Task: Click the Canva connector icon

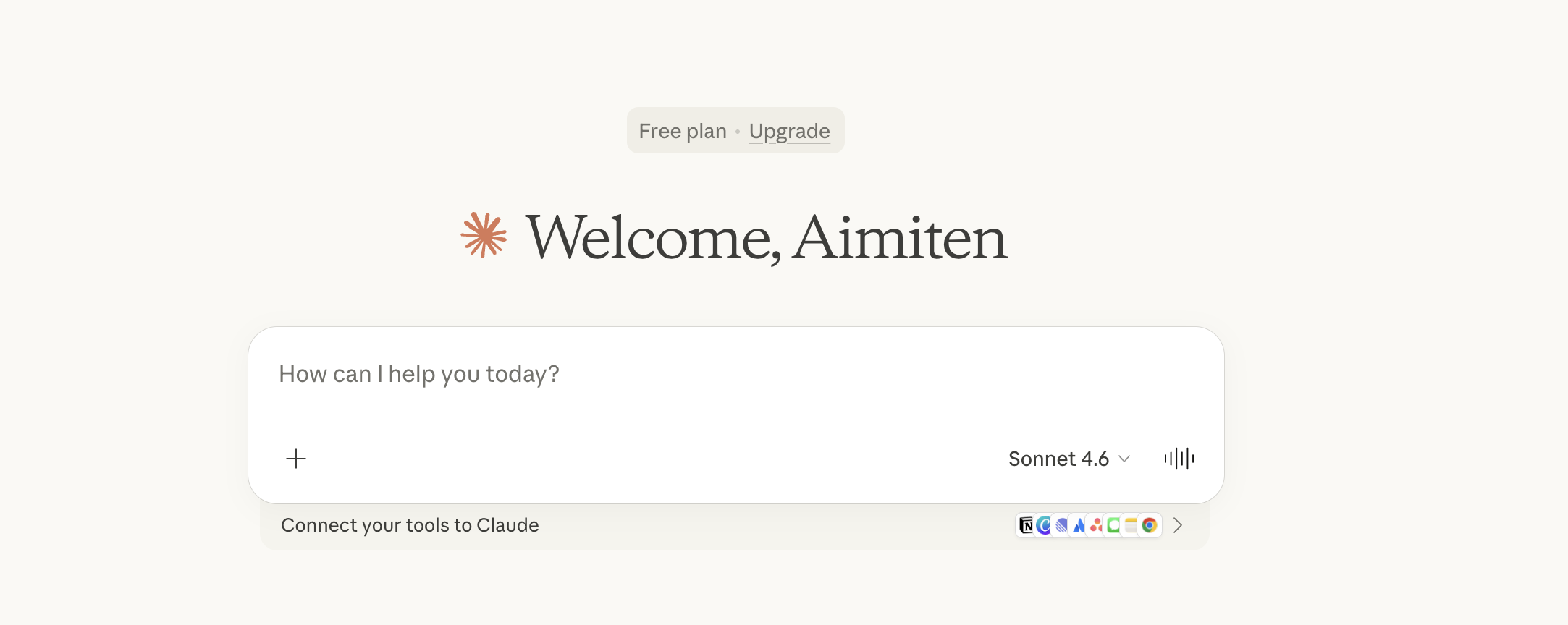Action: (x=1043, y=526)
